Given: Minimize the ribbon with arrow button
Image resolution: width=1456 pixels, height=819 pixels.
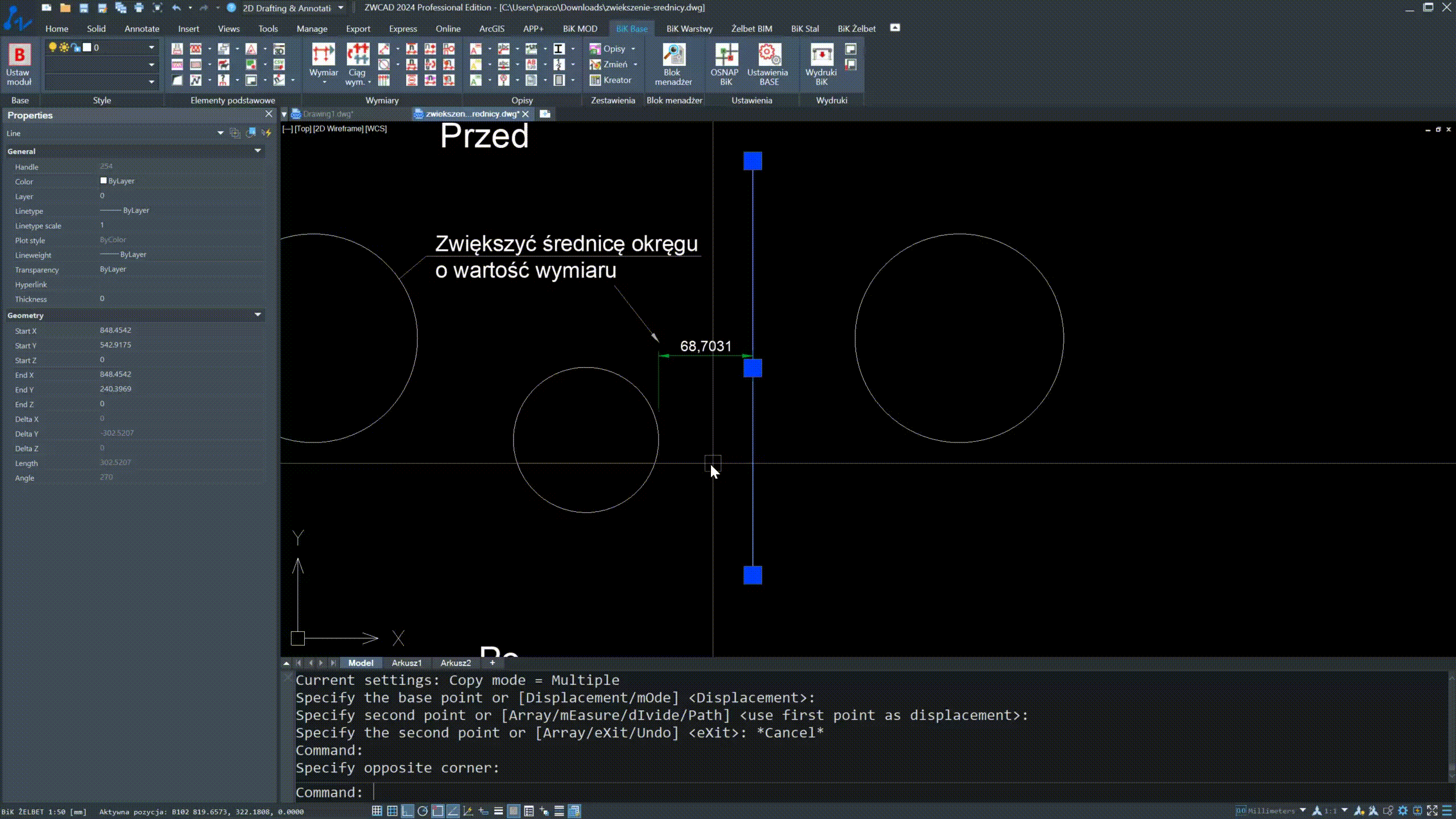Looking at the screenshot, I should click(895, 28).
